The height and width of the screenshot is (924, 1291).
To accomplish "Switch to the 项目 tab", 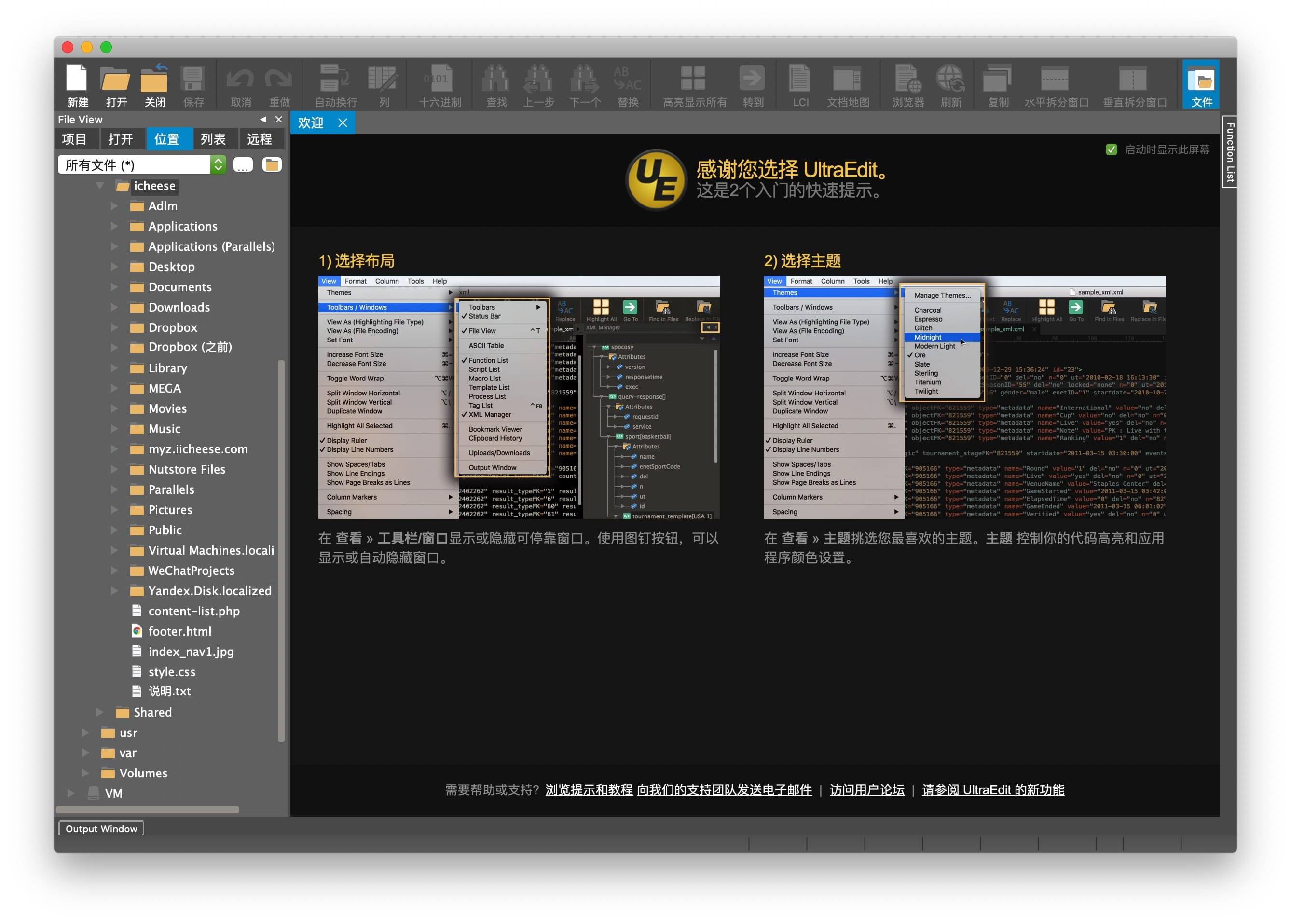I will pos(75,139).
